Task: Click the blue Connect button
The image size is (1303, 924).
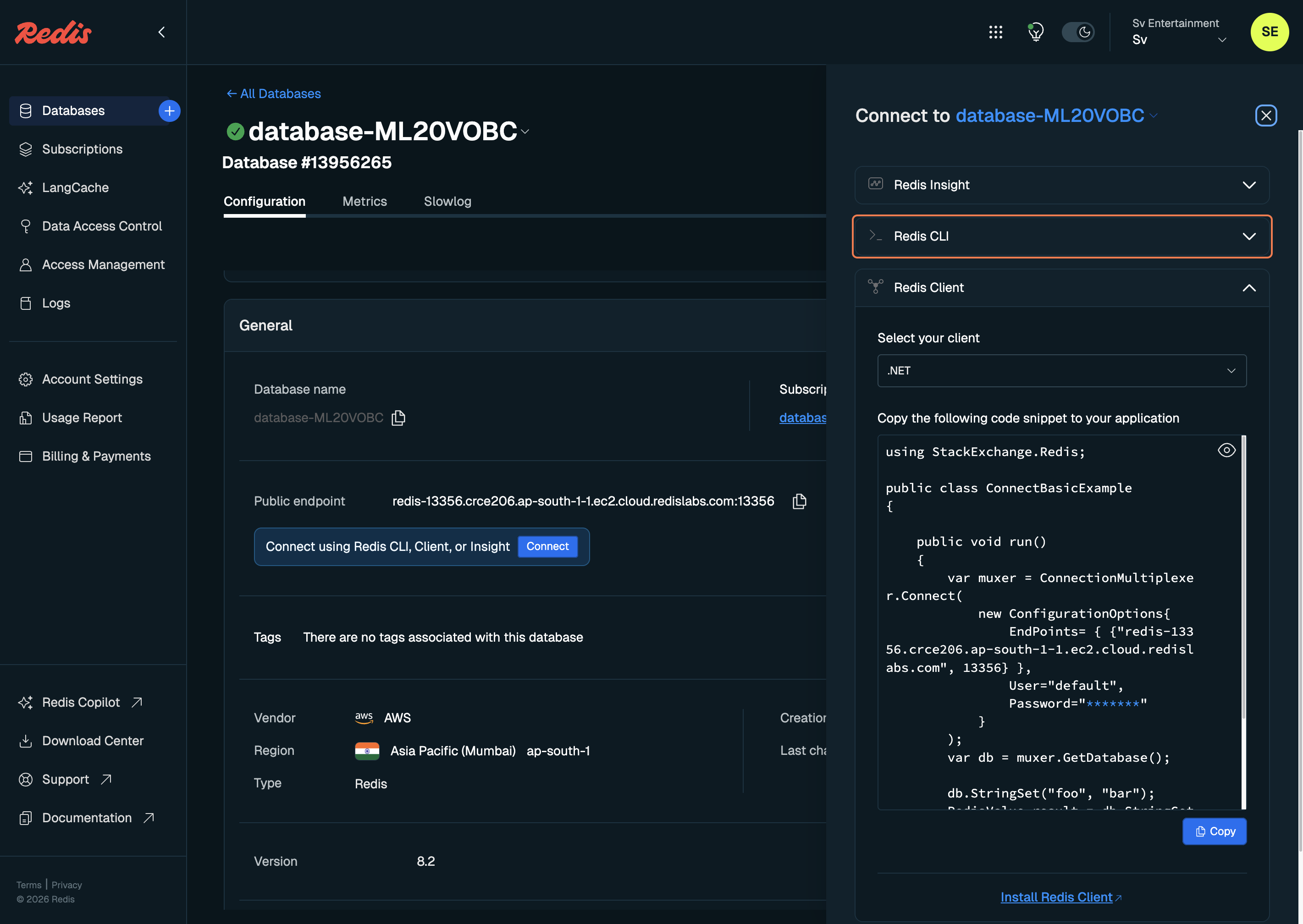Action: (x=547, y=546)
